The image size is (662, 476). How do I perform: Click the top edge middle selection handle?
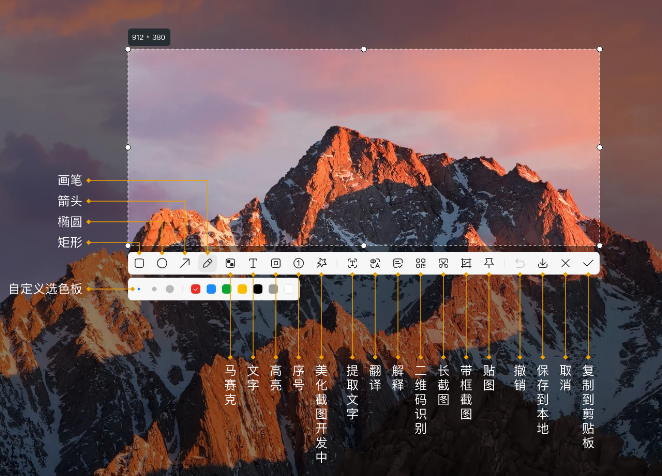[364, 49]
